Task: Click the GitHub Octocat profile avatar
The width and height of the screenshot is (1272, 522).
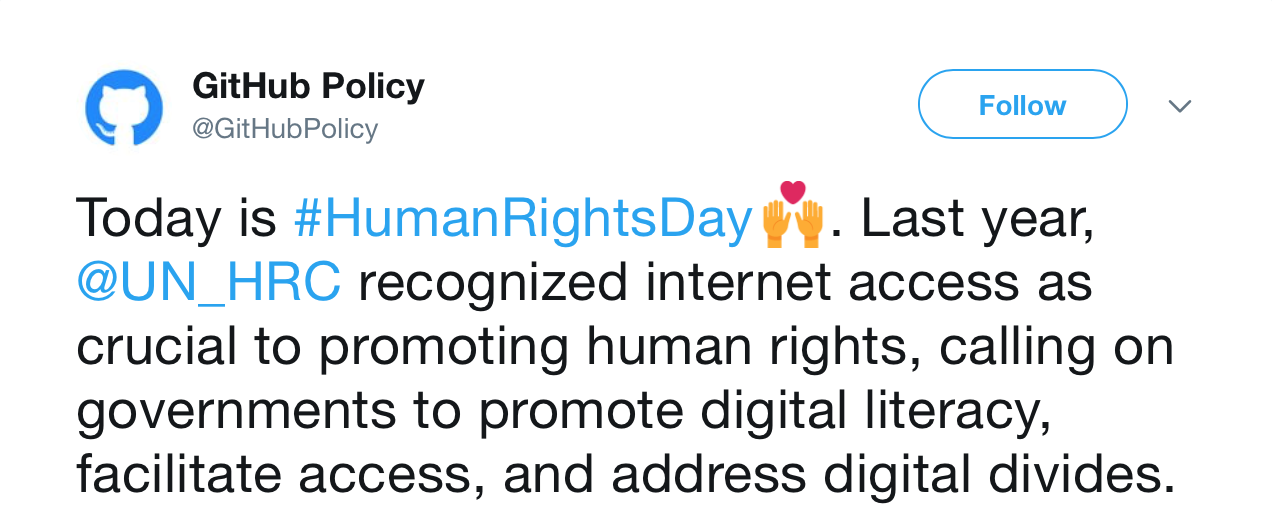Action: [x=124, y=108]
